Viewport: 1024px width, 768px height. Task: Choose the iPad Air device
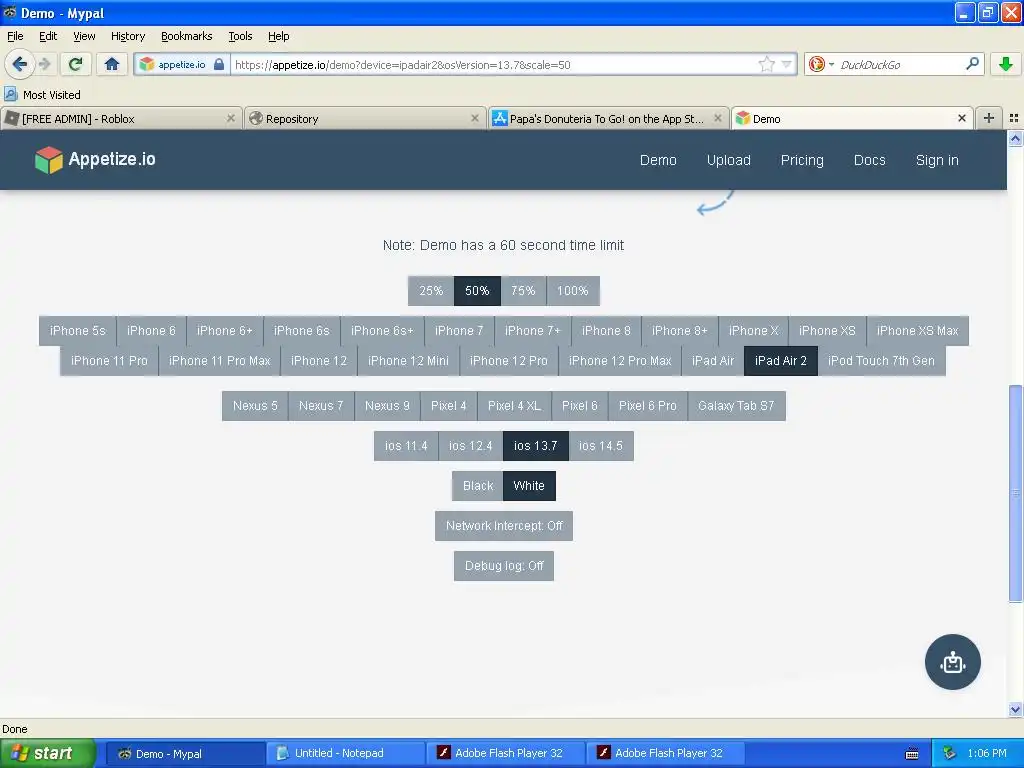712,360
